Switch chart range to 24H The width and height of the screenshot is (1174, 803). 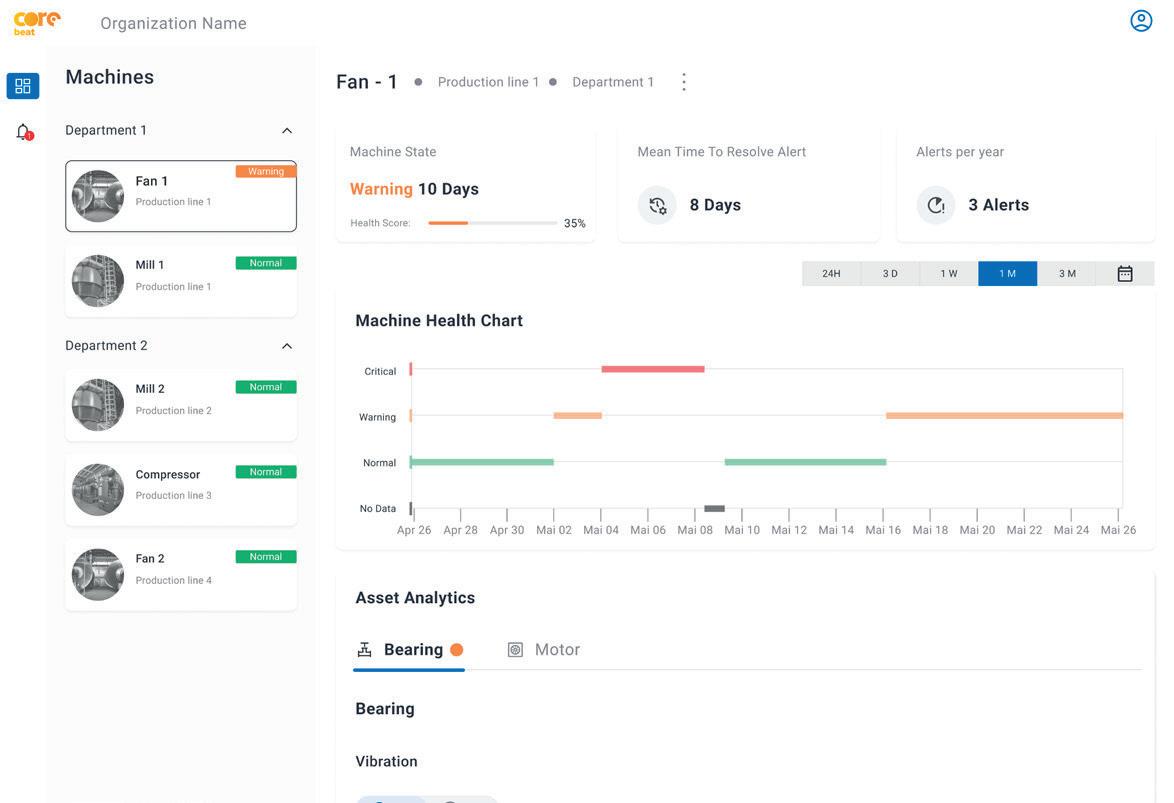[x=831, y=273]
